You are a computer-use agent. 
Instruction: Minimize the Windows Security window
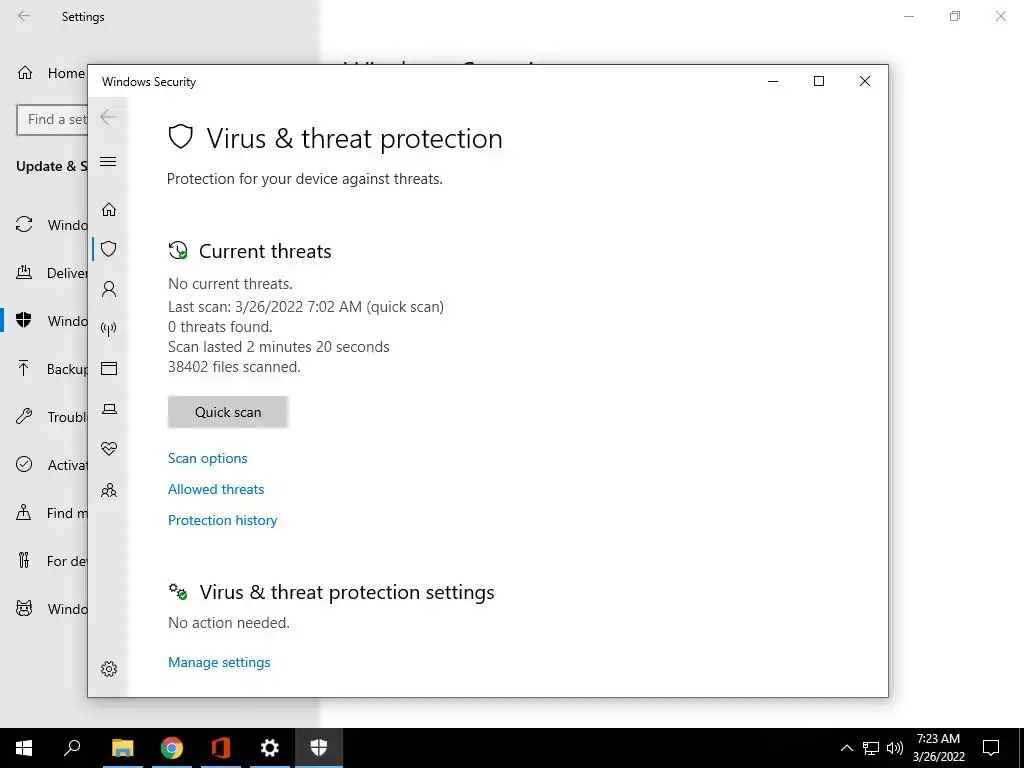(x=773, y=81)
